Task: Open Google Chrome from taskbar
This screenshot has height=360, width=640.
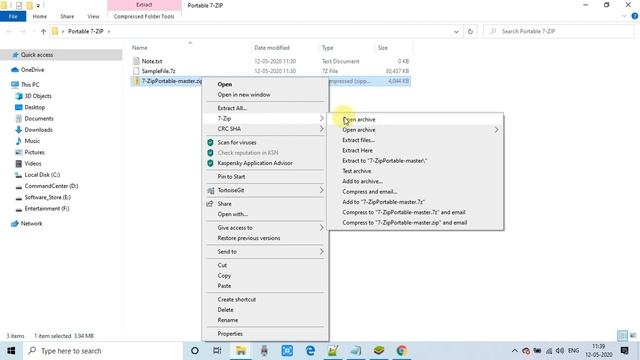Action: pyautogui.click(x=402, y=351)
